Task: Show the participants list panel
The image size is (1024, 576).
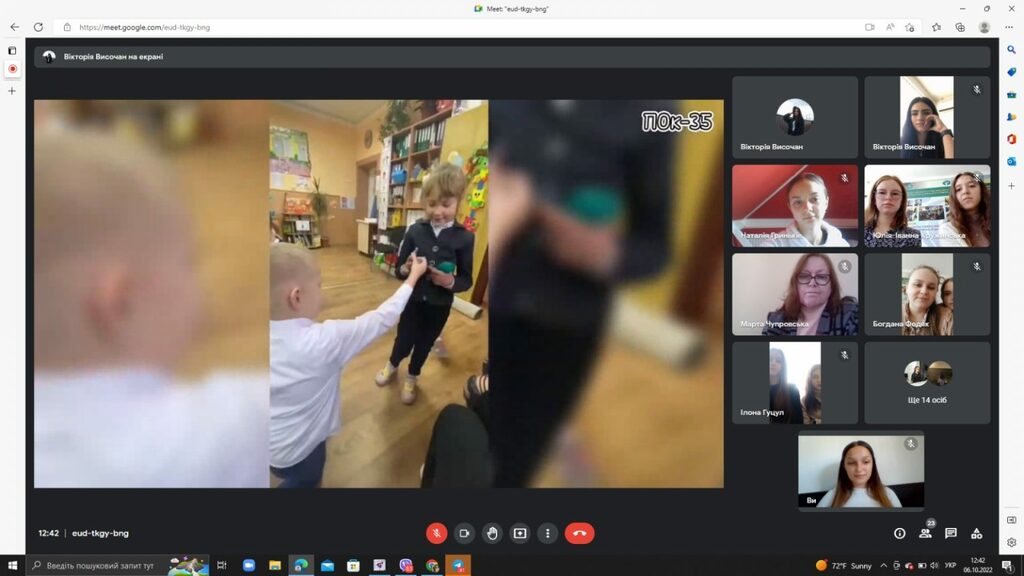Action: (x=925, y=534)
